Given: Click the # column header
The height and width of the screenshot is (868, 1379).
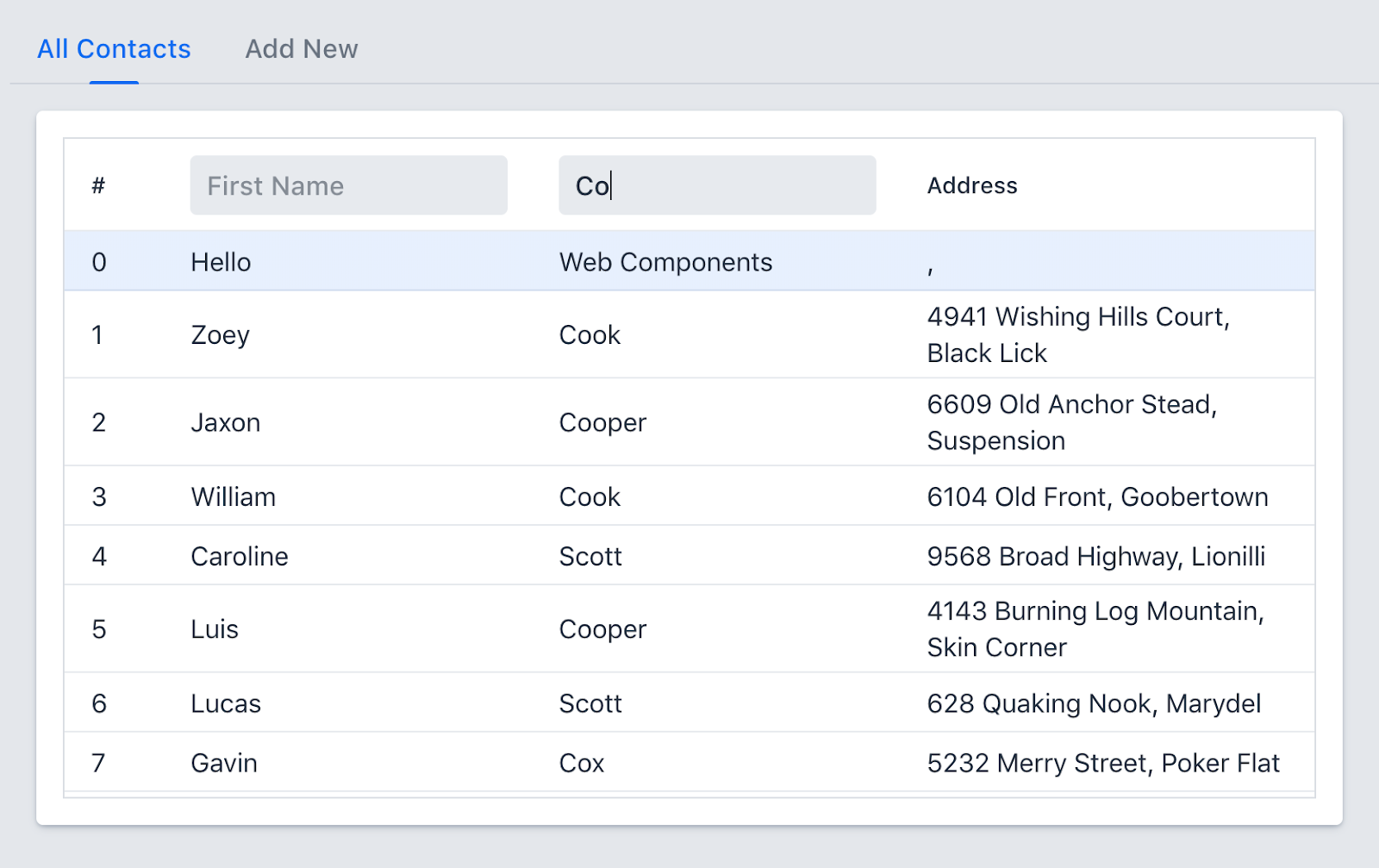Looking at the screenshot, I should (x=98, y=185).
